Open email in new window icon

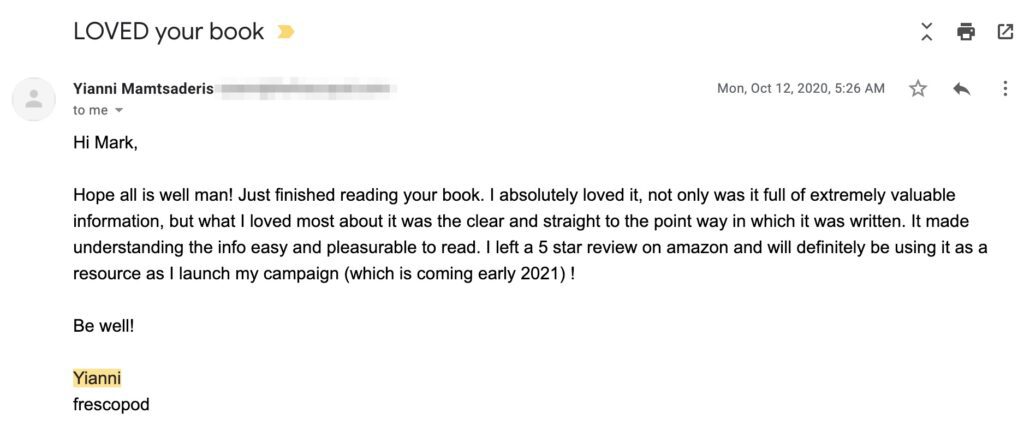pyautogui.click(x=1005, y=31)
